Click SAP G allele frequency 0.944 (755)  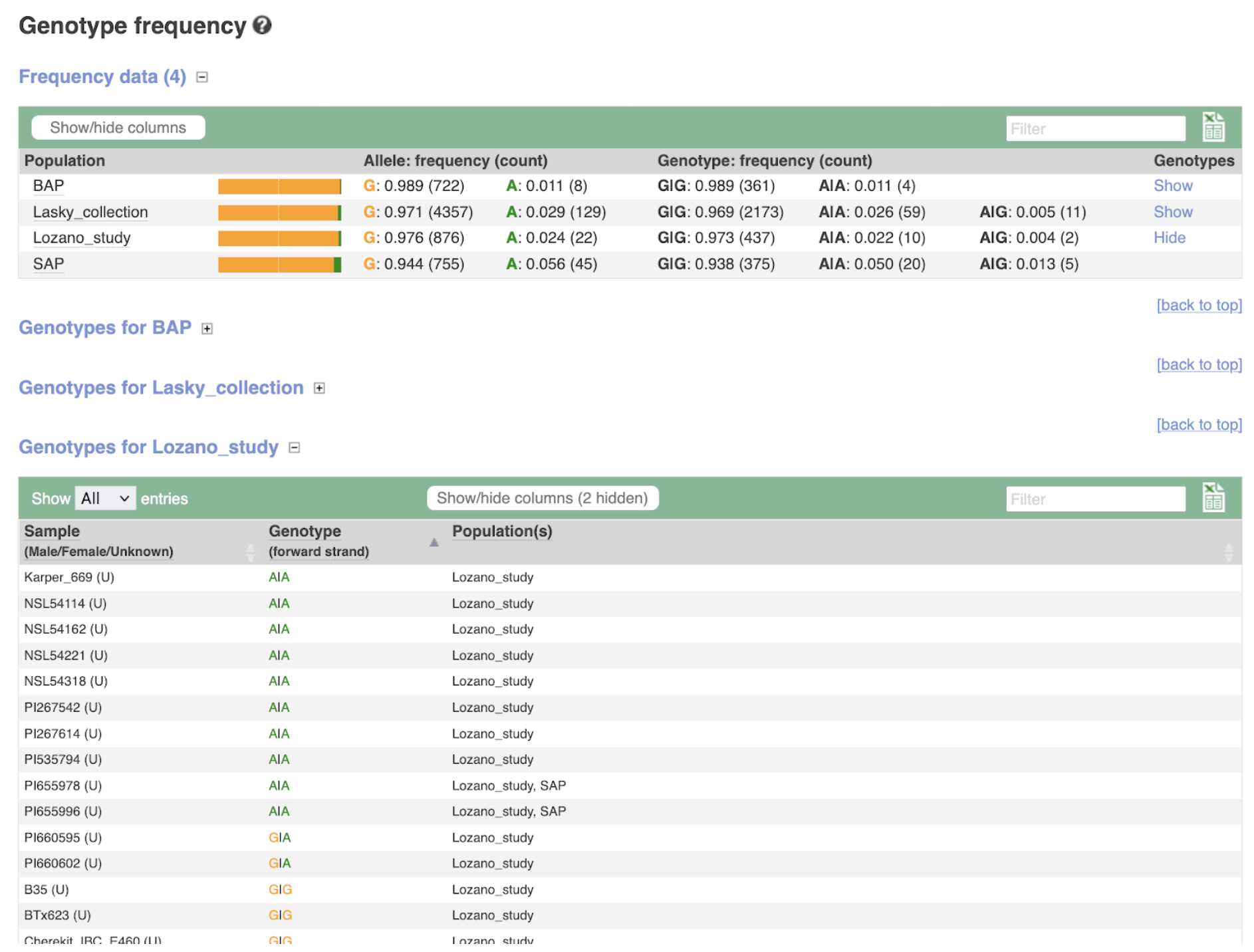point(414,264)
